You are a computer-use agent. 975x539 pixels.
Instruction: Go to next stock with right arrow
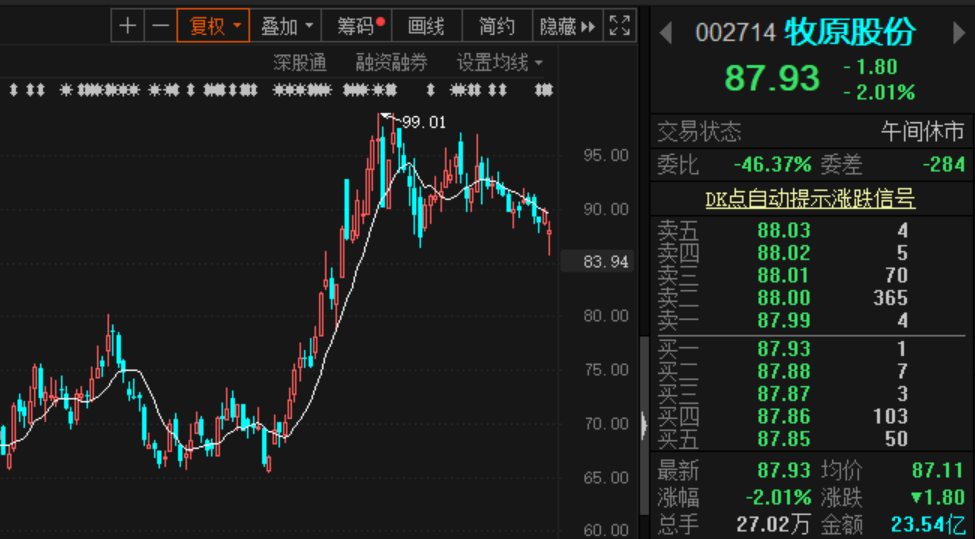[x=959, y=33]
